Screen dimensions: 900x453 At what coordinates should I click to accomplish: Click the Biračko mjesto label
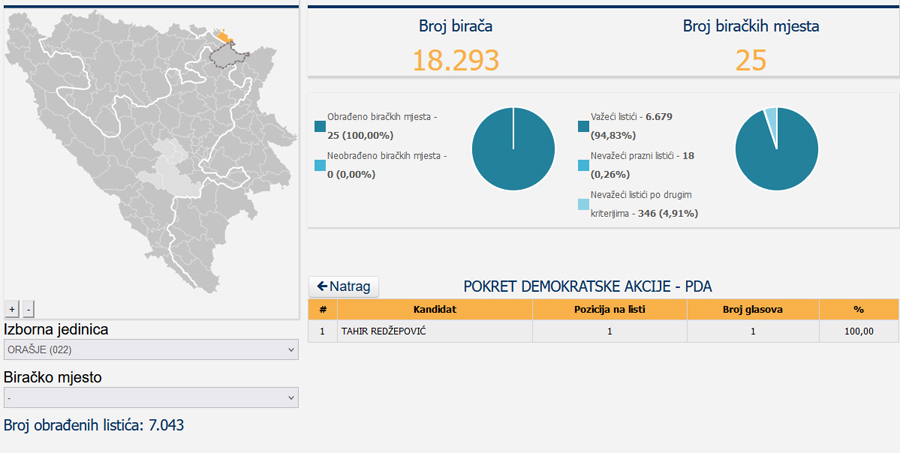click(x=53, y=377)
